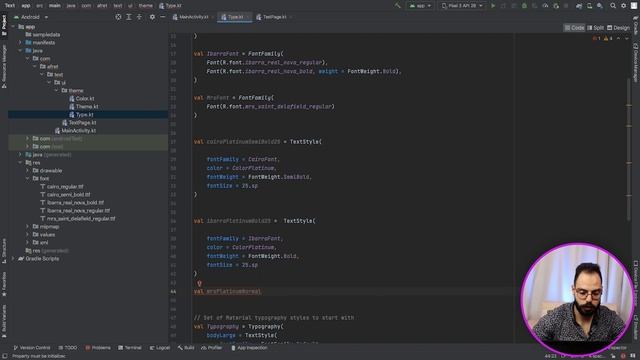Select Color.kt in the project tree

point(85,98)
